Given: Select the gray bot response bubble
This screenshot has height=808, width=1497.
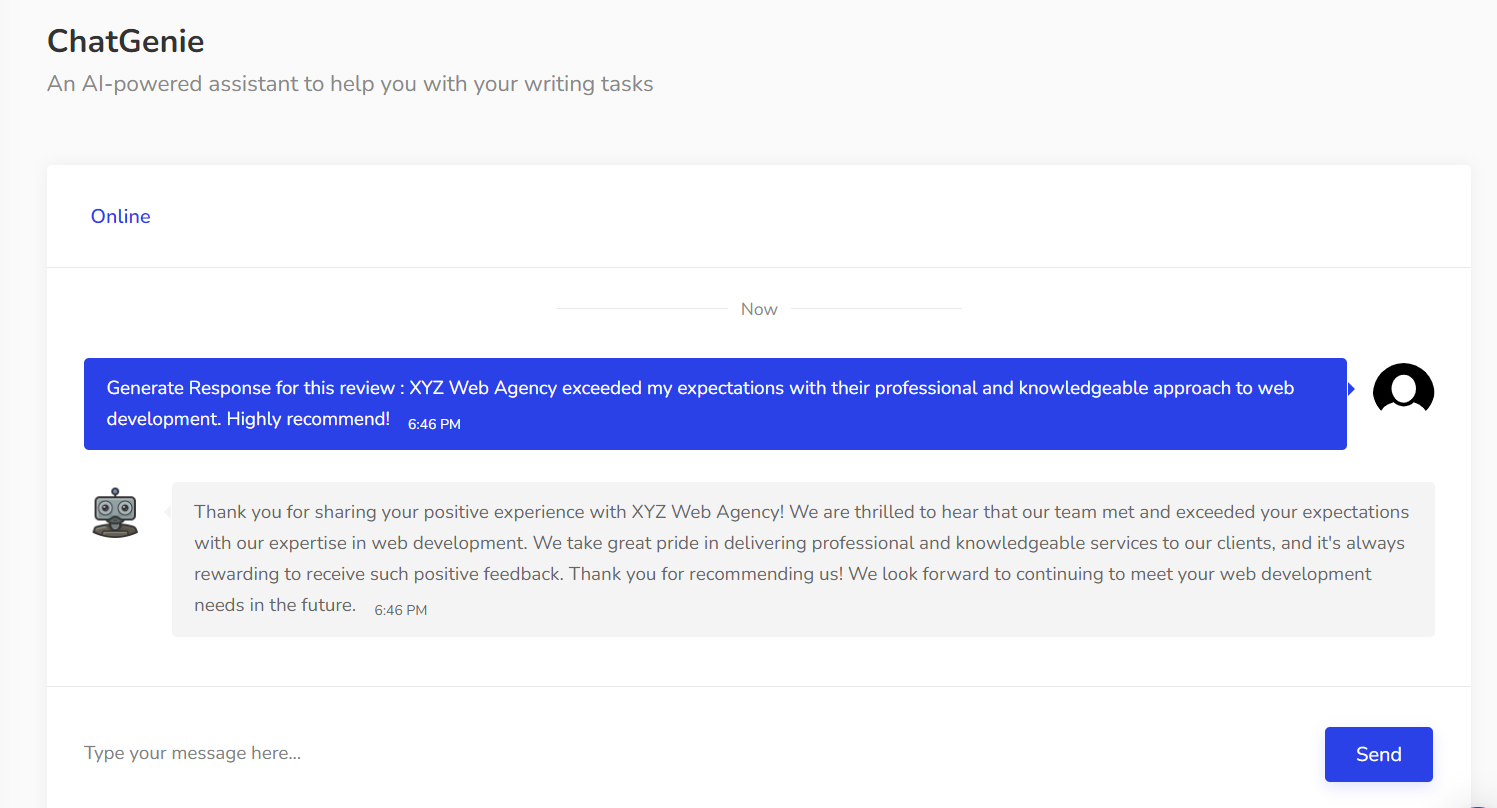Looking at the screenshot, I should [x=803, y=560].
